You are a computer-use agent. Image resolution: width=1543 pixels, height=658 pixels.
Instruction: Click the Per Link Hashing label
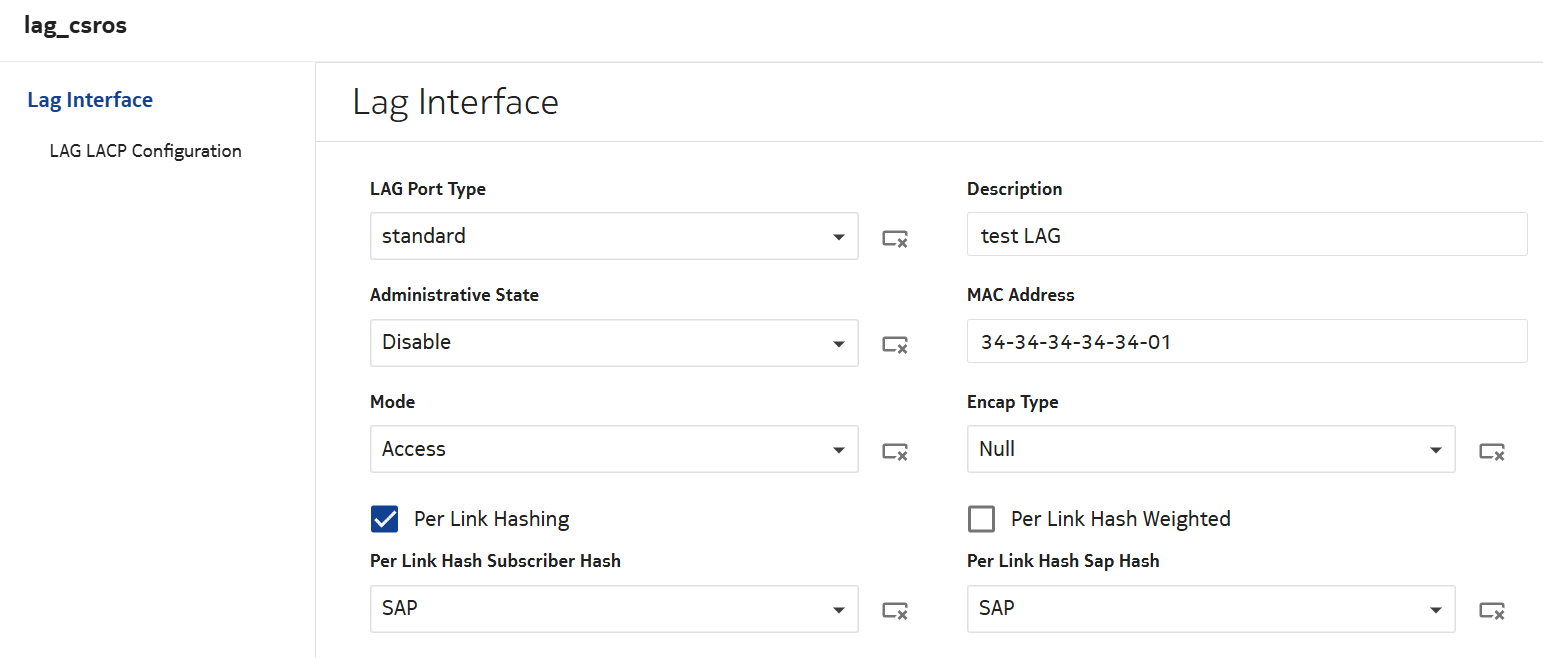[x=491, y=519]
